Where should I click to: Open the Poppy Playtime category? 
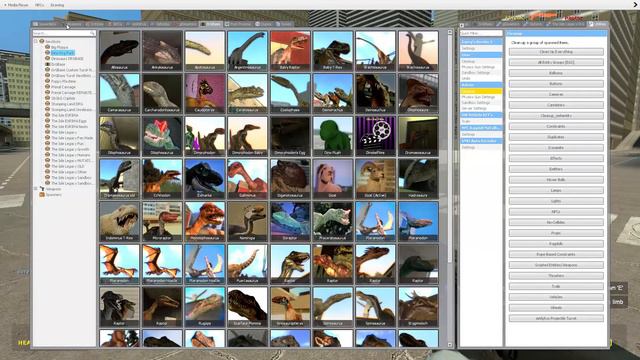pos(63,81)
